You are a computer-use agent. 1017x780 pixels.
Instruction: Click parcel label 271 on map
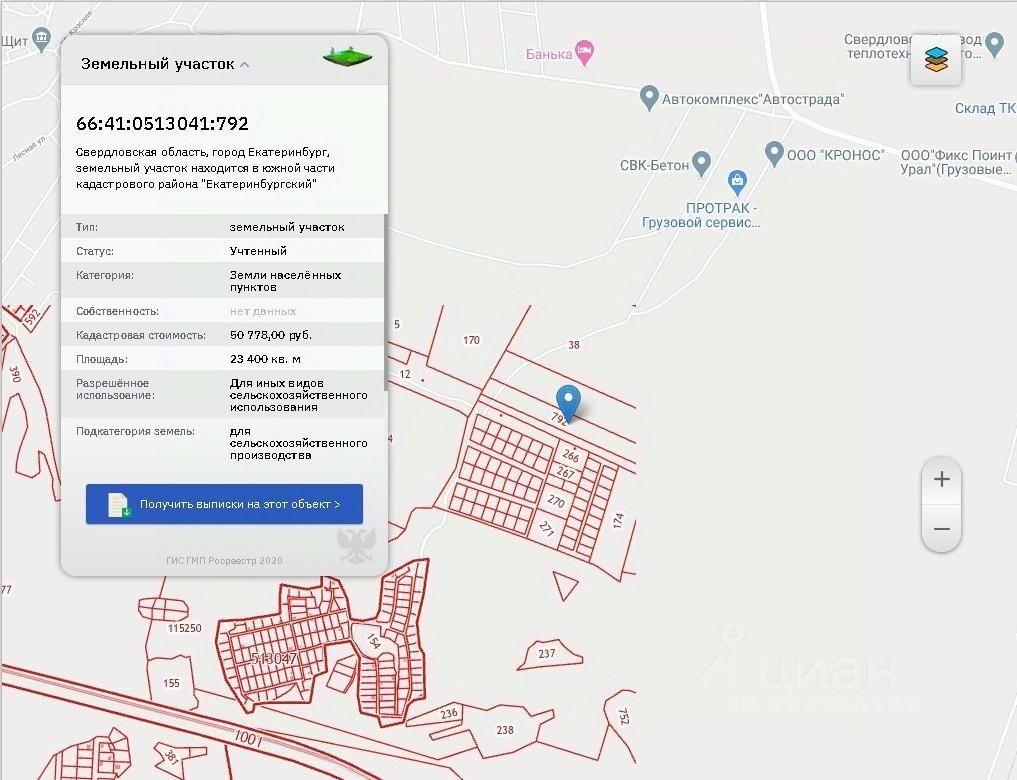(546, 528)
